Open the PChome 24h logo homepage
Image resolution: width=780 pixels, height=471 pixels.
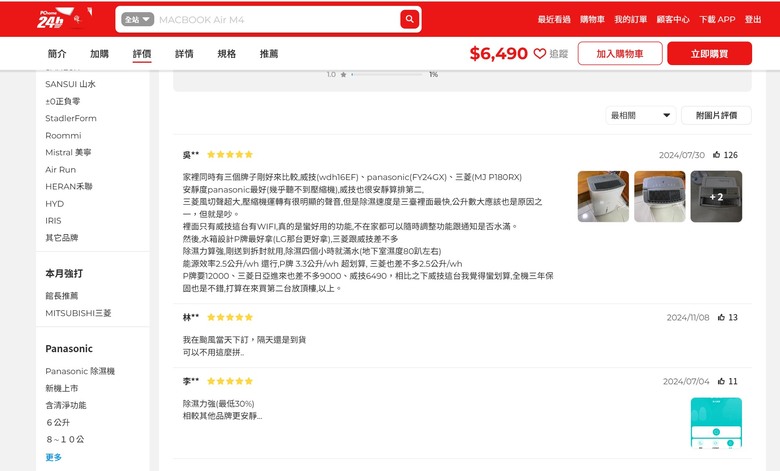[x=51, y=19]
